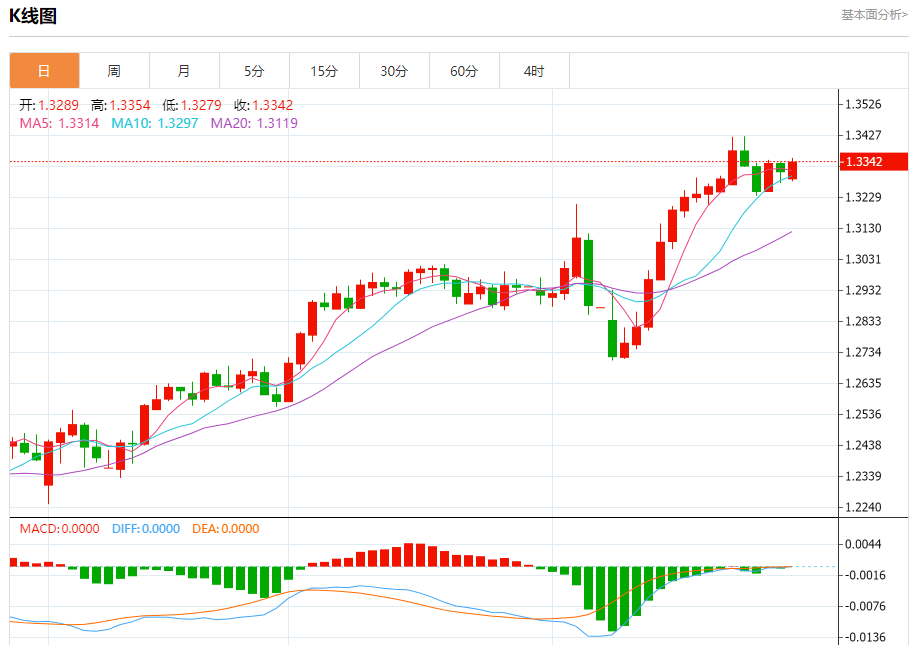Image resolution: width=918 pixels, height=645 pixels.
Task: Select the 日 daily chart tab
Action: coord(44,71)
